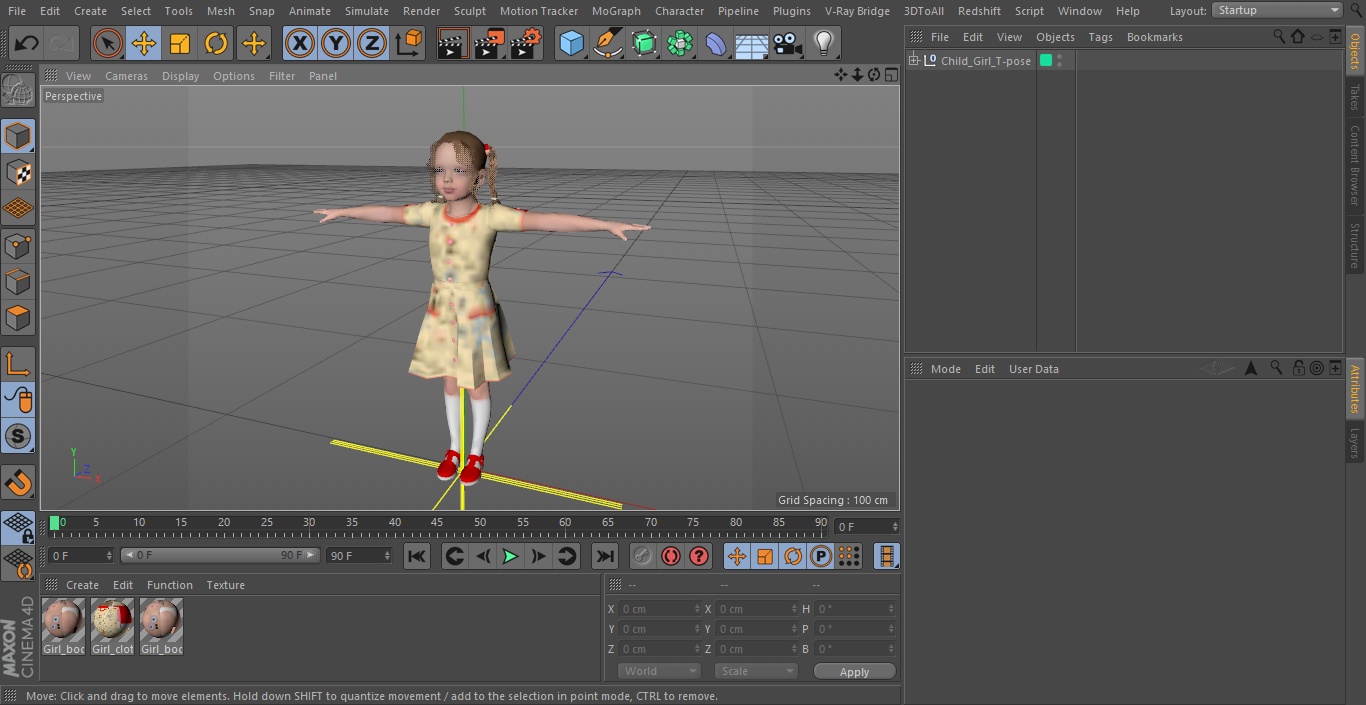
Task: Add a Floor environment object
Action: click(752, 43)
